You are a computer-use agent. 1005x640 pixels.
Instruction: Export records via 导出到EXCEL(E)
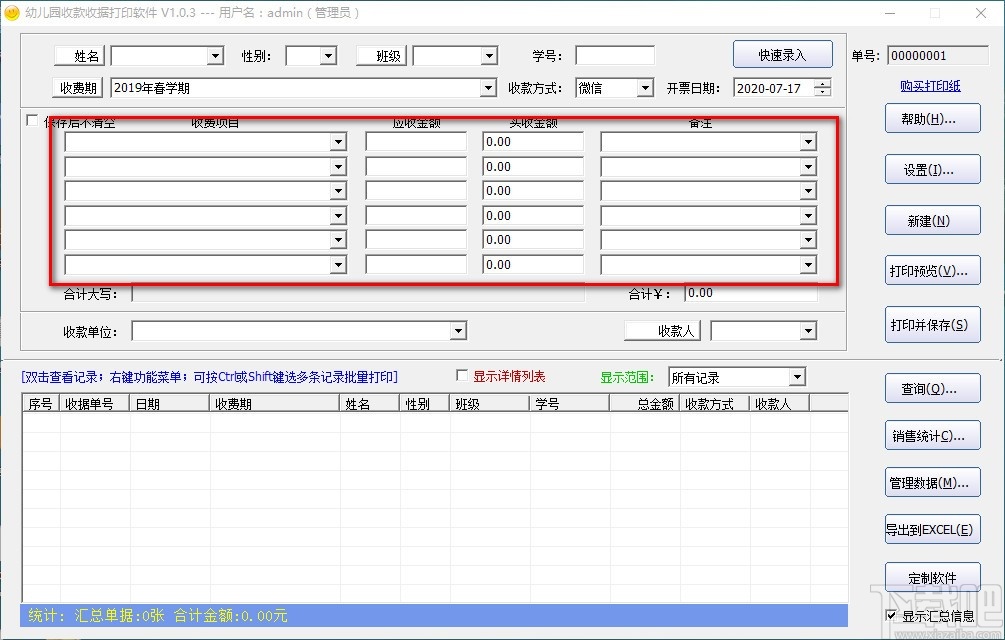(x=932, y=529)
